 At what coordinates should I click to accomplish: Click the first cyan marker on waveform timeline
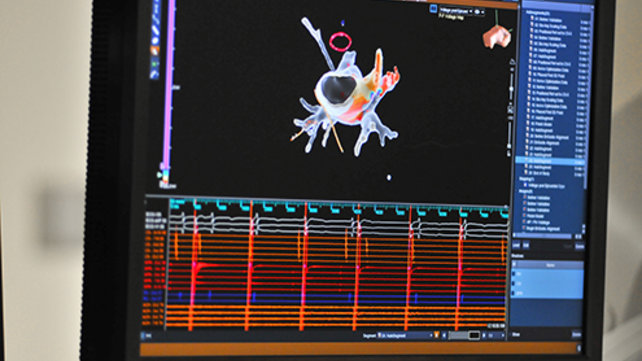[x=177, y=203]
